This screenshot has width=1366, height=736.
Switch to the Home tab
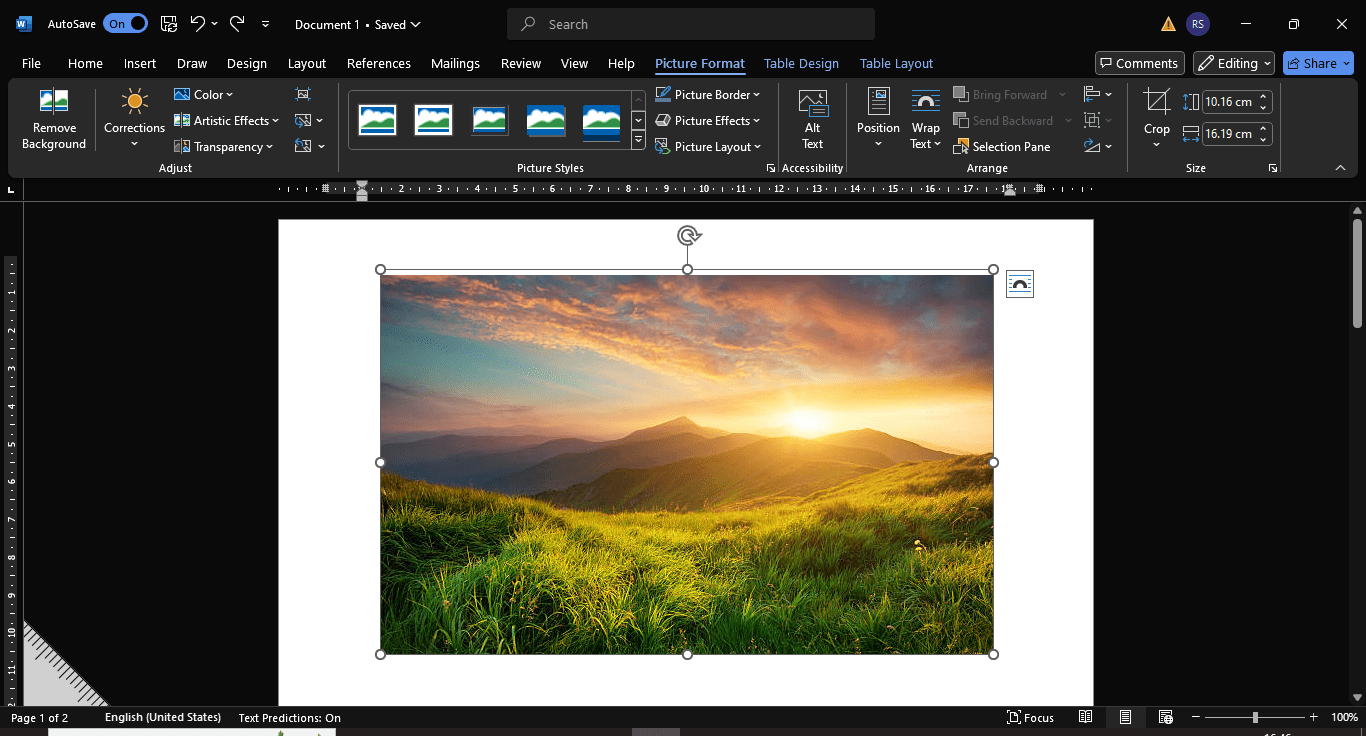[x=85, y=63]
